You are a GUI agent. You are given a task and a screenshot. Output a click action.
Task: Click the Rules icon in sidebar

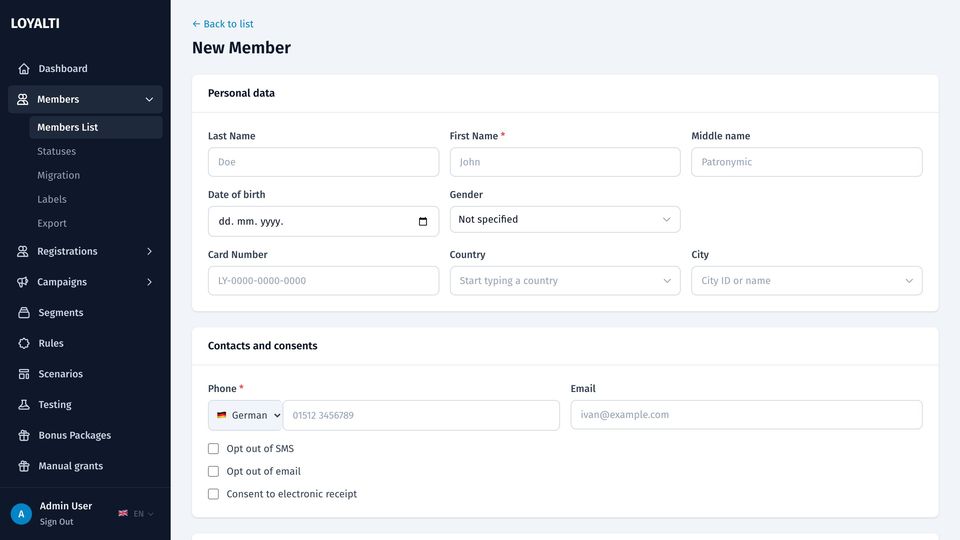click(x=24, y=343)
